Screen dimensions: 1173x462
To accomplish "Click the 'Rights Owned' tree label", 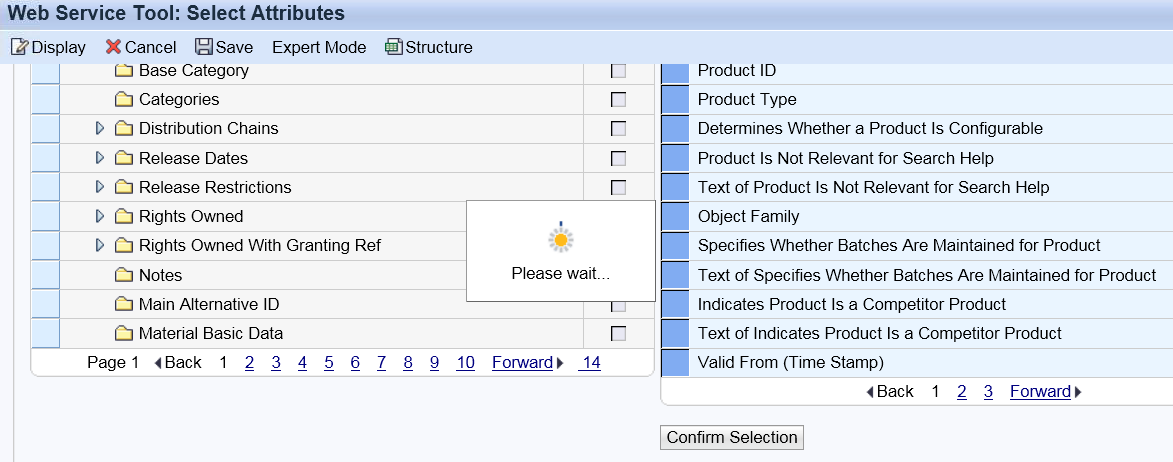I will pos(191,216).
